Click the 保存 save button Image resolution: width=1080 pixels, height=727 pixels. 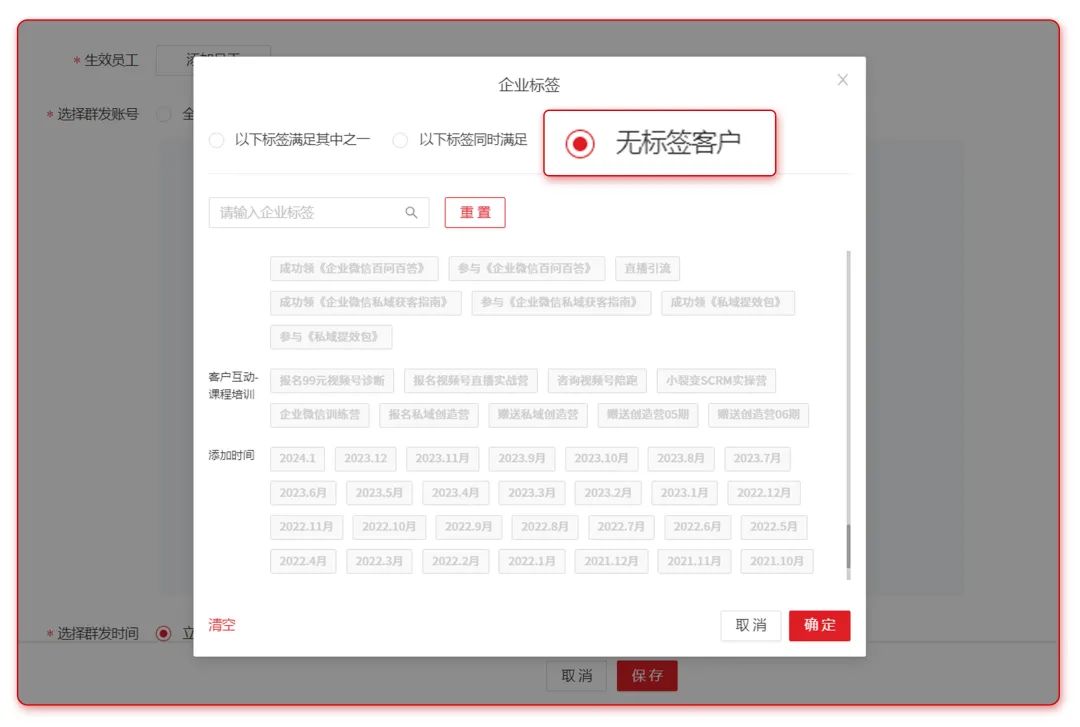tap(647, 675)
